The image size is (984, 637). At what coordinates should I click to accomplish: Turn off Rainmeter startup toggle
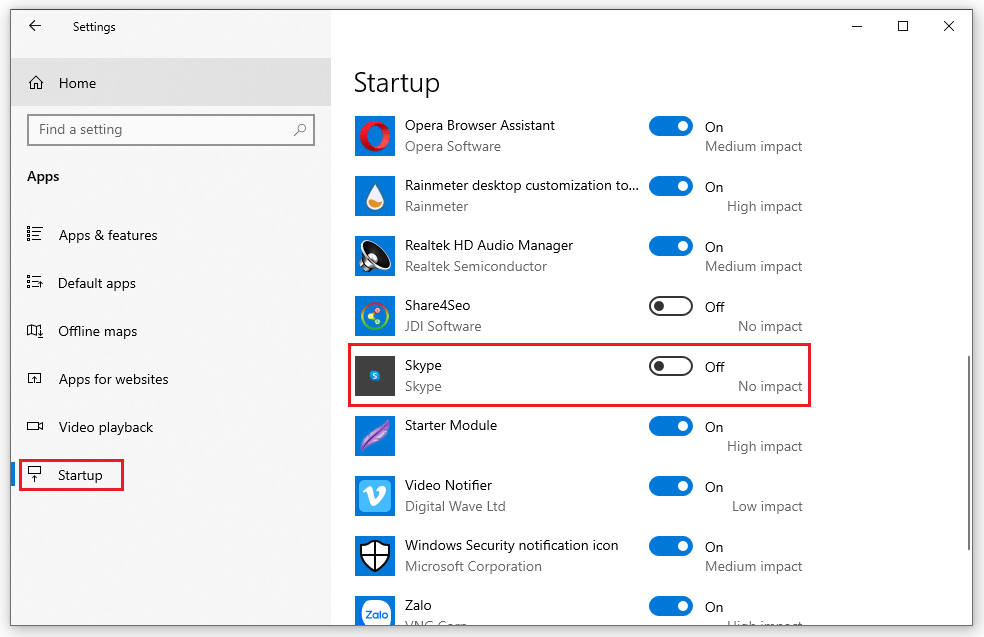[x=670, y=186]
